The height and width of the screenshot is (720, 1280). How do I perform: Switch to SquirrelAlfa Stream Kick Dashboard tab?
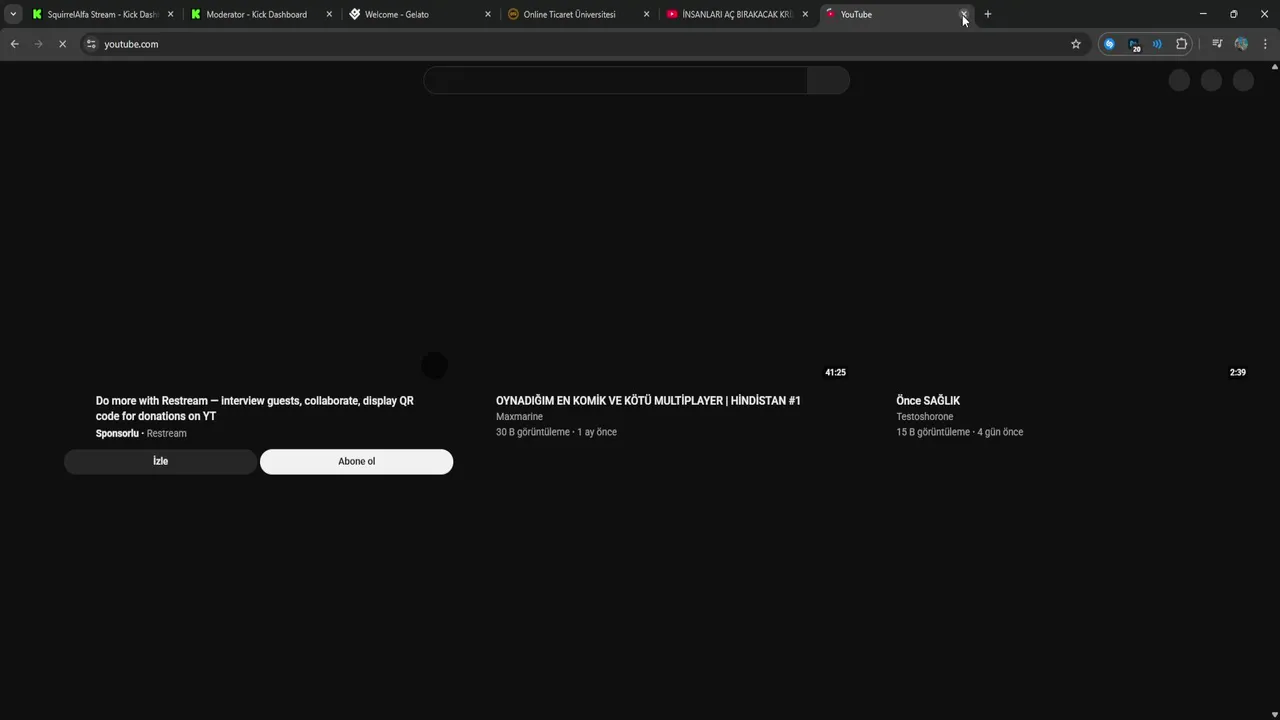click(x=103, y=14)
